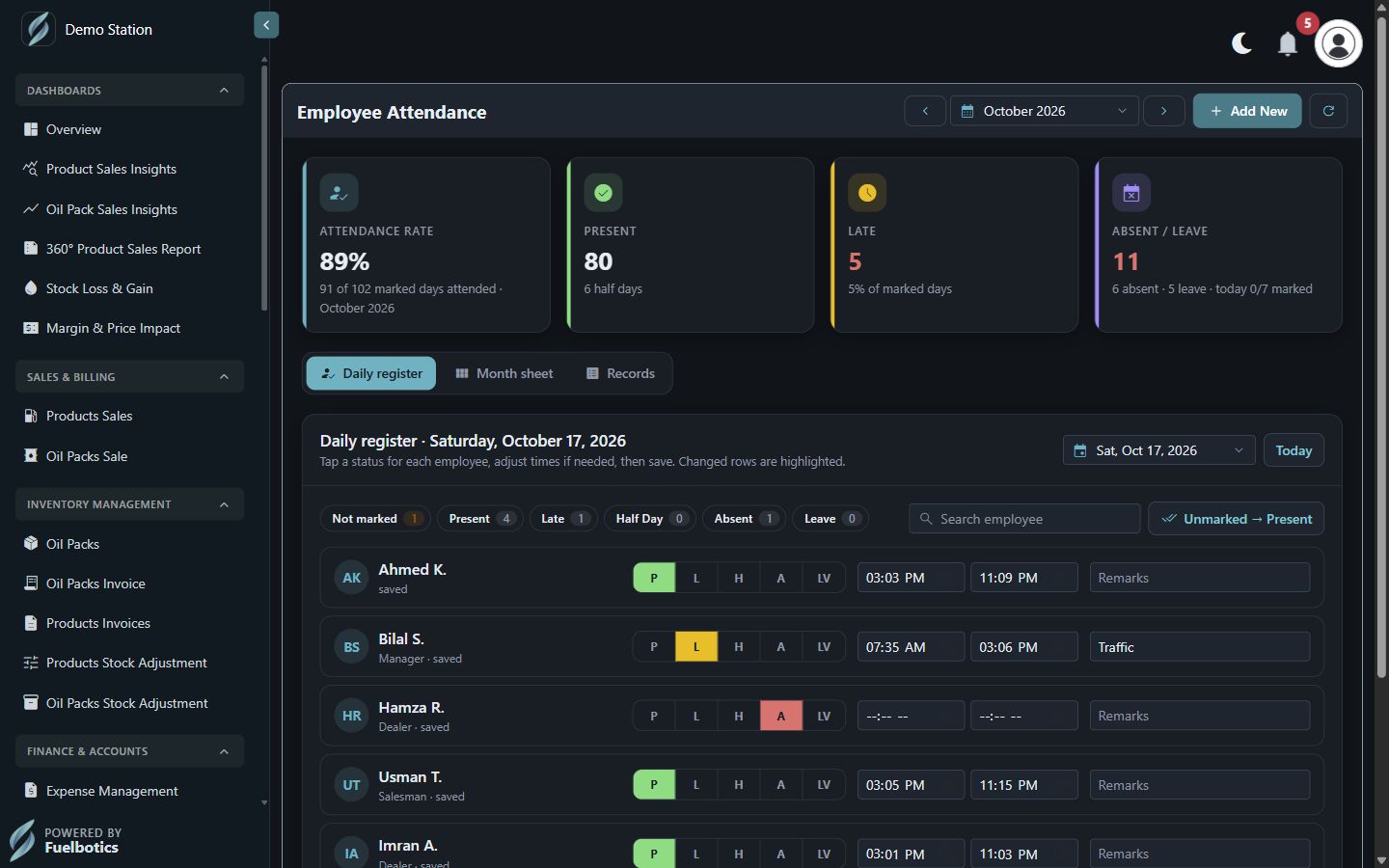Viewport: 1389px width, 868px height.
Task: Open notifications bell
Action: [x=1287, y=43]
